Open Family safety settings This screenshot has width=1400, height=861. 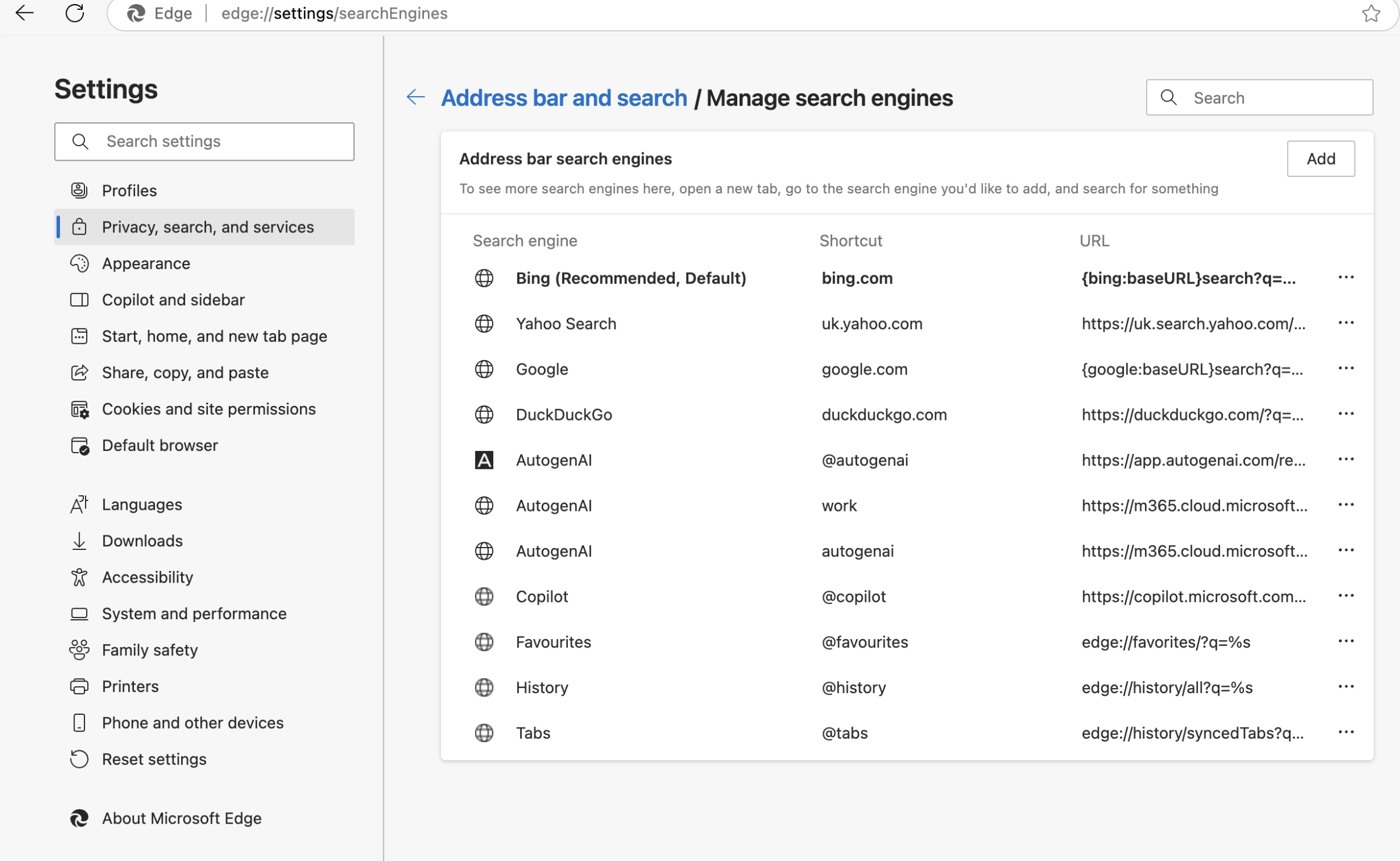pyautogui.click(x=204, y=650)
